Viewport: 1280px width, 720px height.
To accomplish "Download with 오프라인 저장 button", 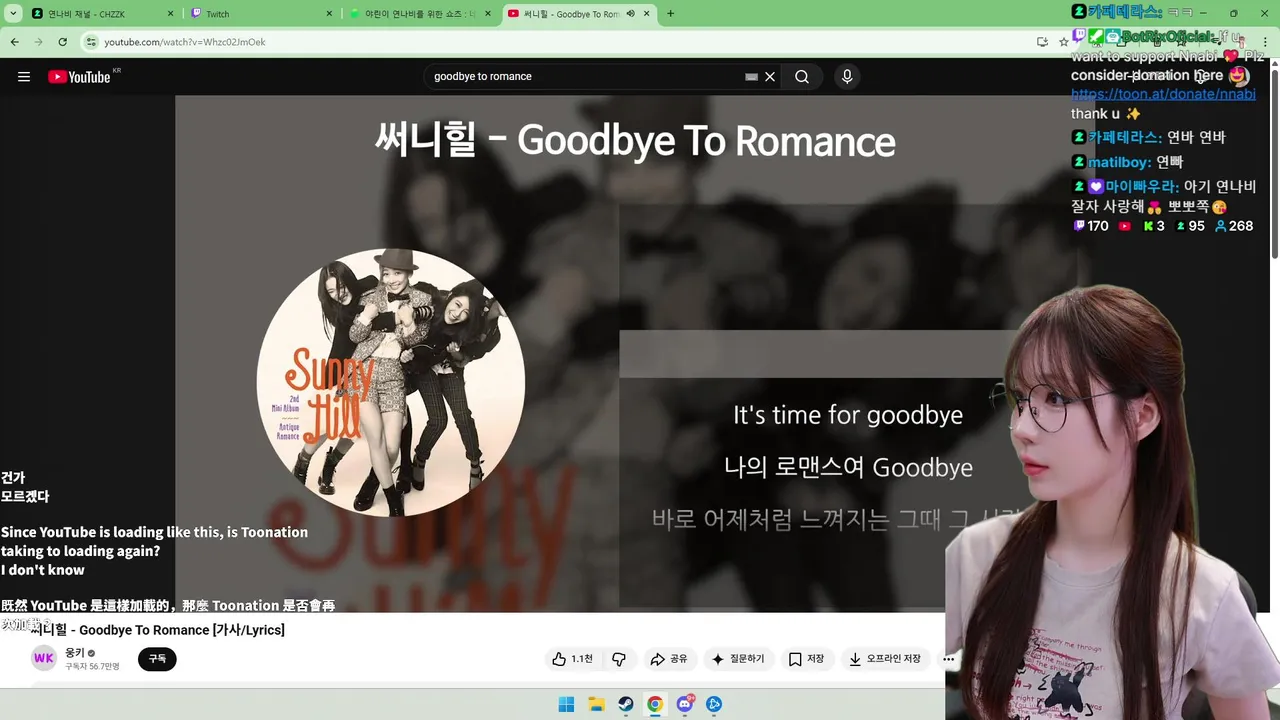I will click(x=885, y=659).
